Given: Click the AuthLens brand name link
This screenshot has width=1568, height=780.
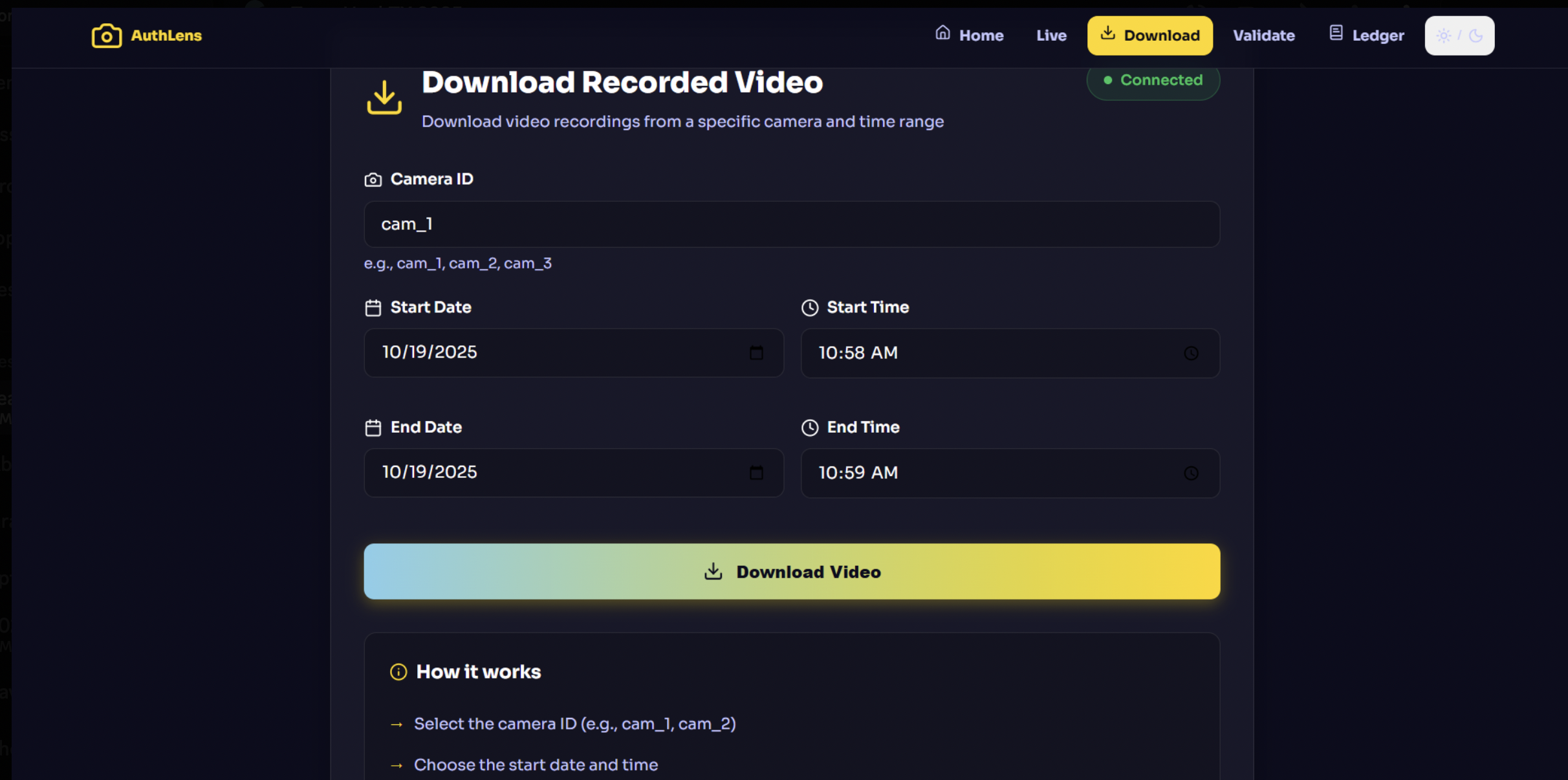Looking at the screenshot, I should pyautogui.click(x=166, y=36).
